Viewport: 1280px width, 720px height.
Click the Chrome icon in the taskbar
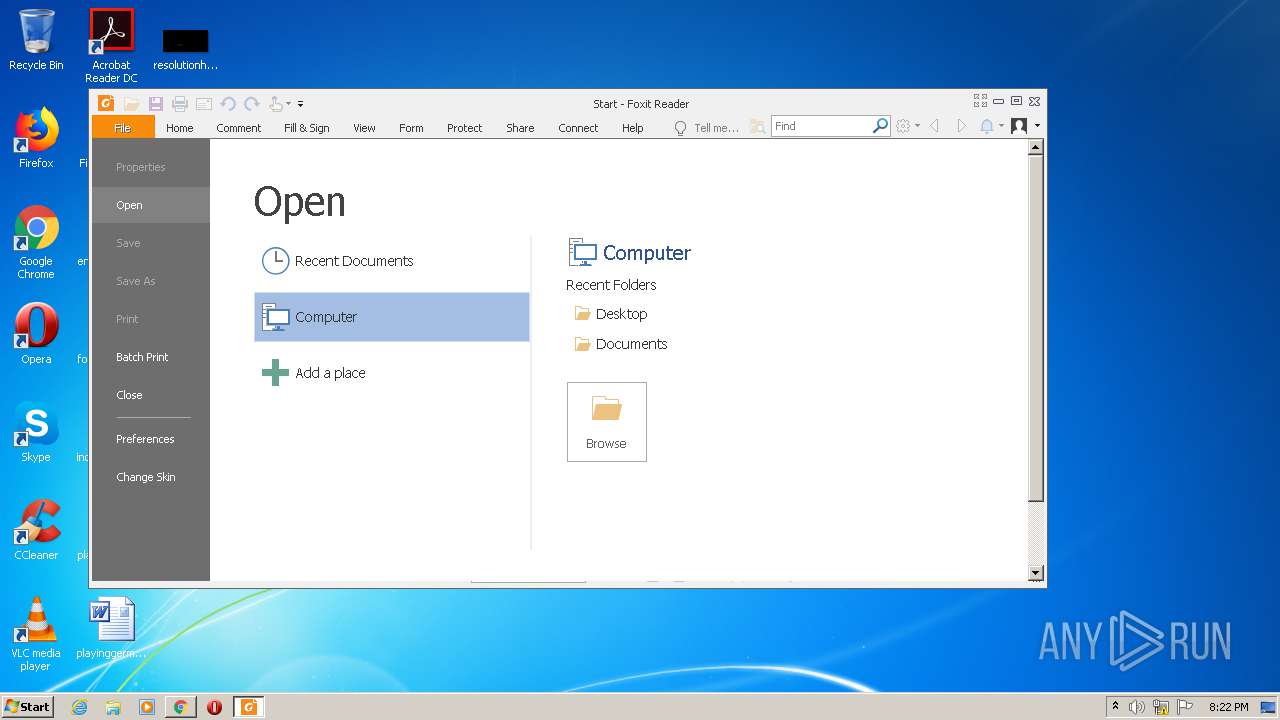180,707
